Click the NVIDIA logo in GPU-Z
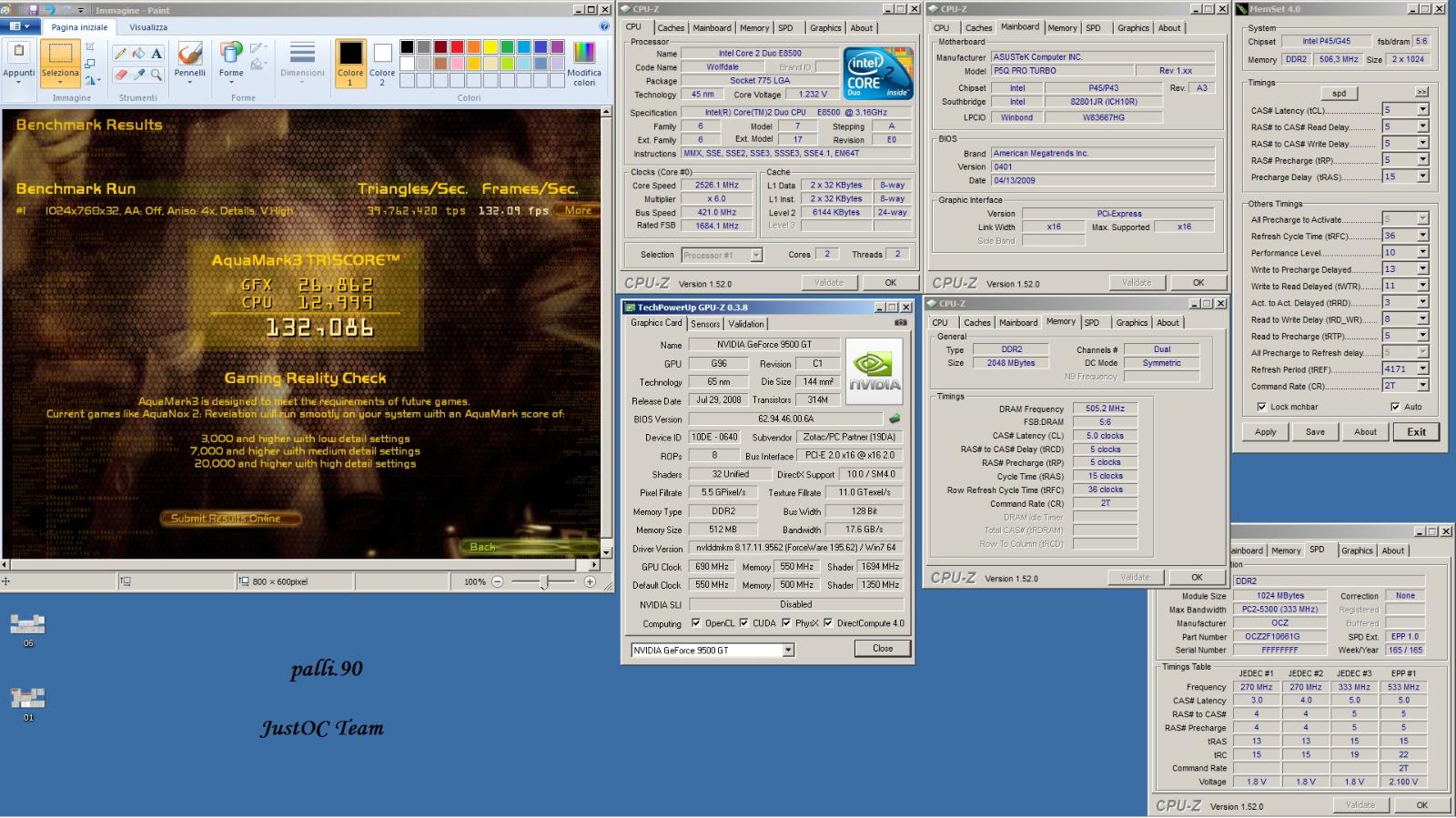The width and height of the screenshot is (1456, 818). (874, 370)
